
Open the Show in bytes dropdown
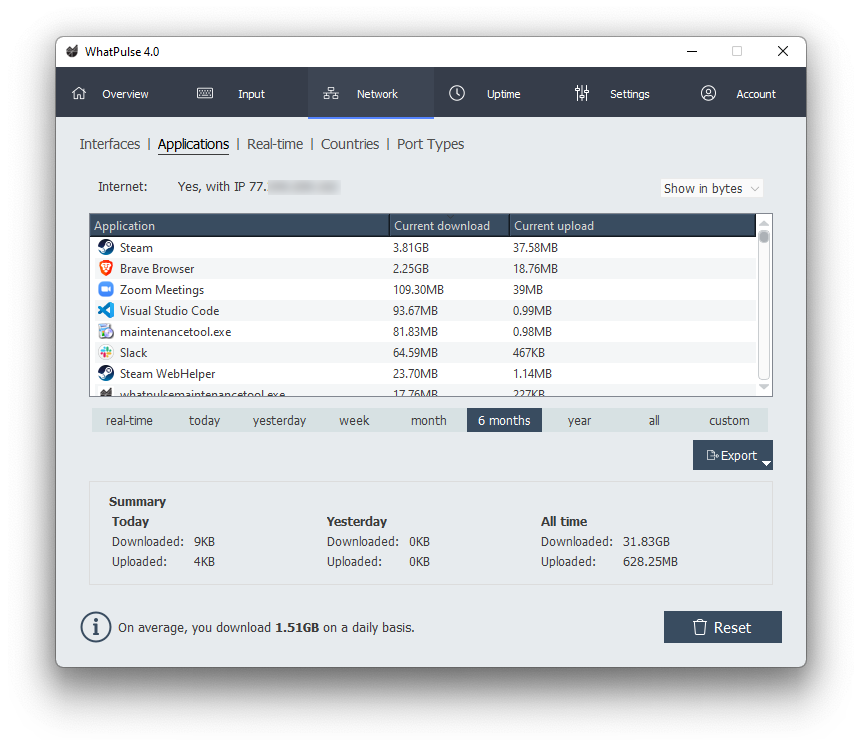711,188
